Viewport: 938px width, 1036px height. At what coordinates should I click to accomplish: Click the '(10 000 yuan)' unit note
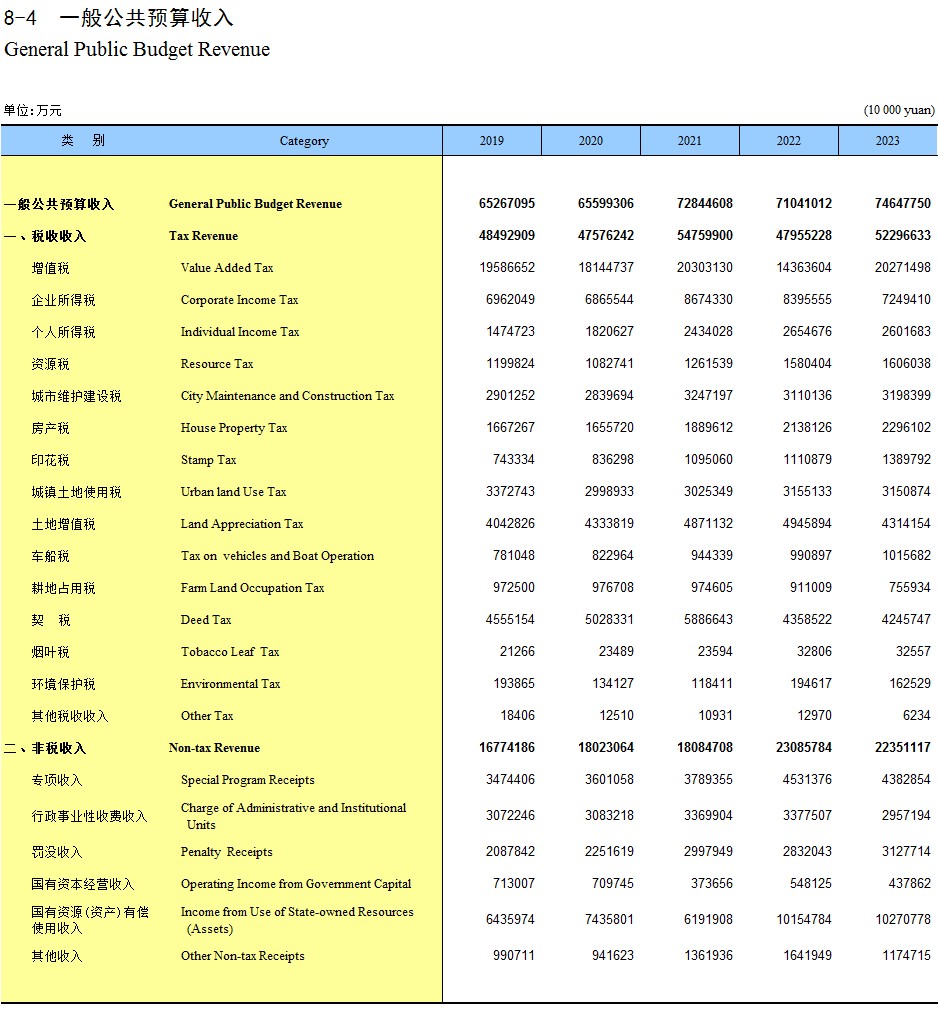click(899, 110)
